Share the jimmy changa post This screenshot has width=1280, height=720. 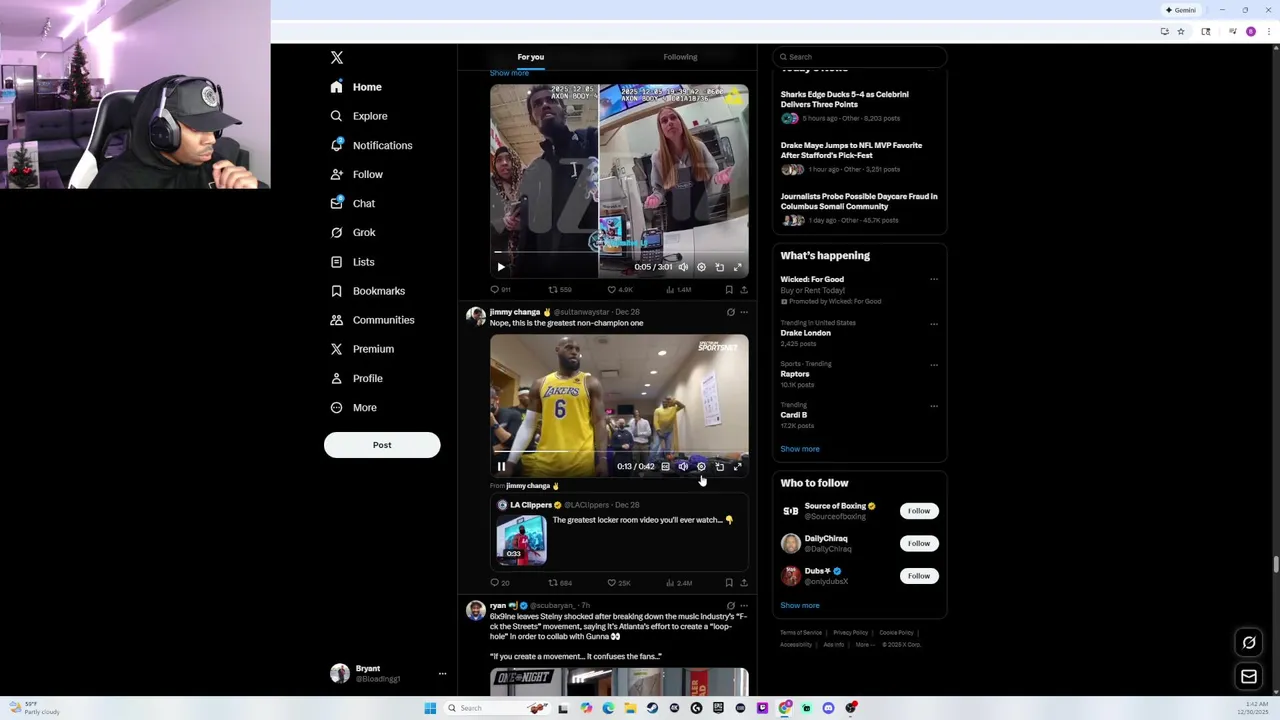[x=743, y=583]
